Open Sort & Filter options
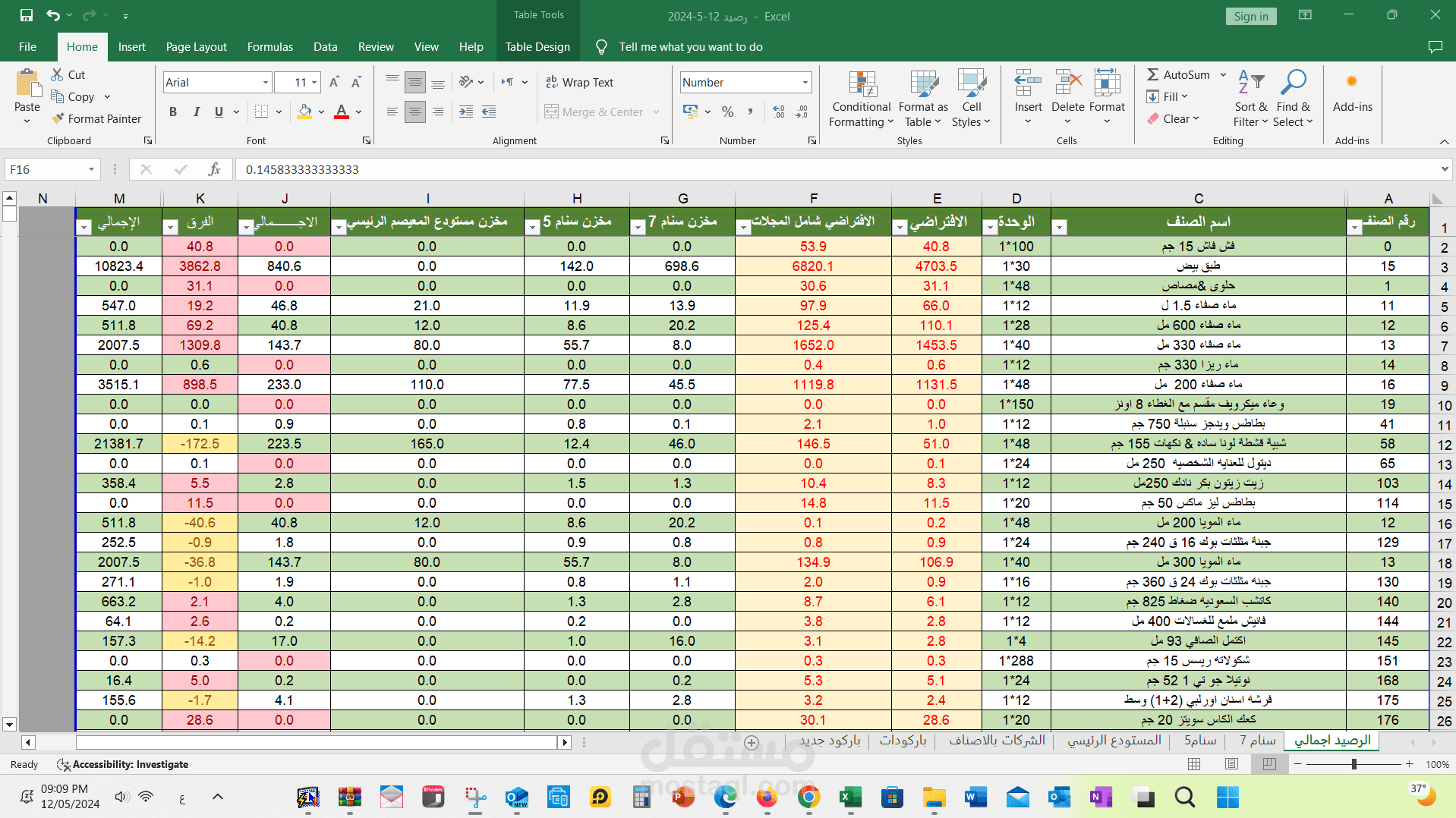Image resolution: width=1456 pixels, height=818 pixels. pos(1251,99)
